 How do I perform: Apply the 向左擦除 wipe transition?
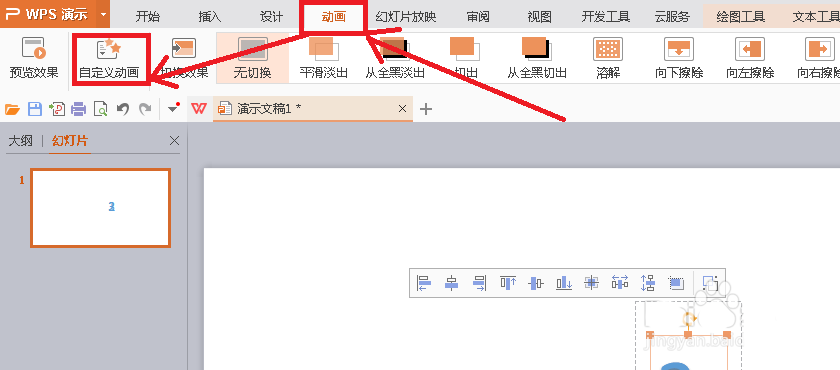(x=750, y=58)
